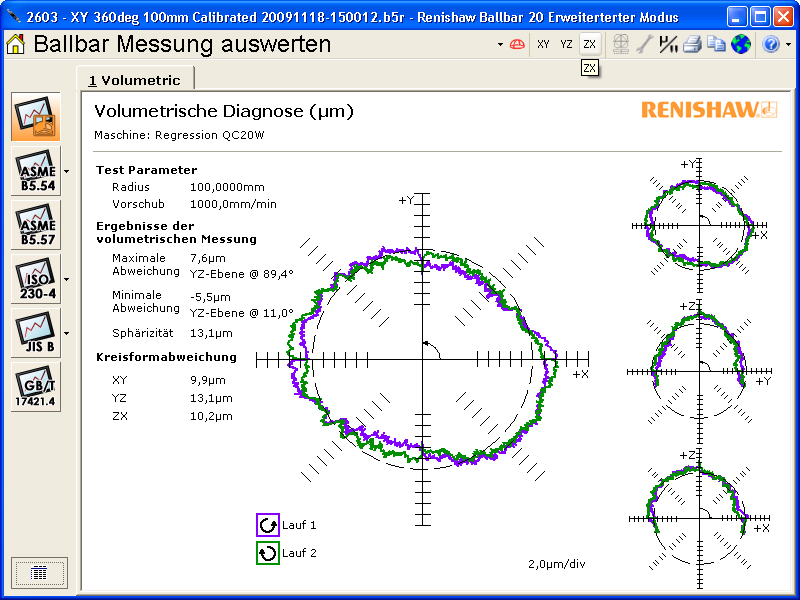Select the GB/T 17421.4 analysis report
Viewport: 800px width, 600px height.
(36, 387)
